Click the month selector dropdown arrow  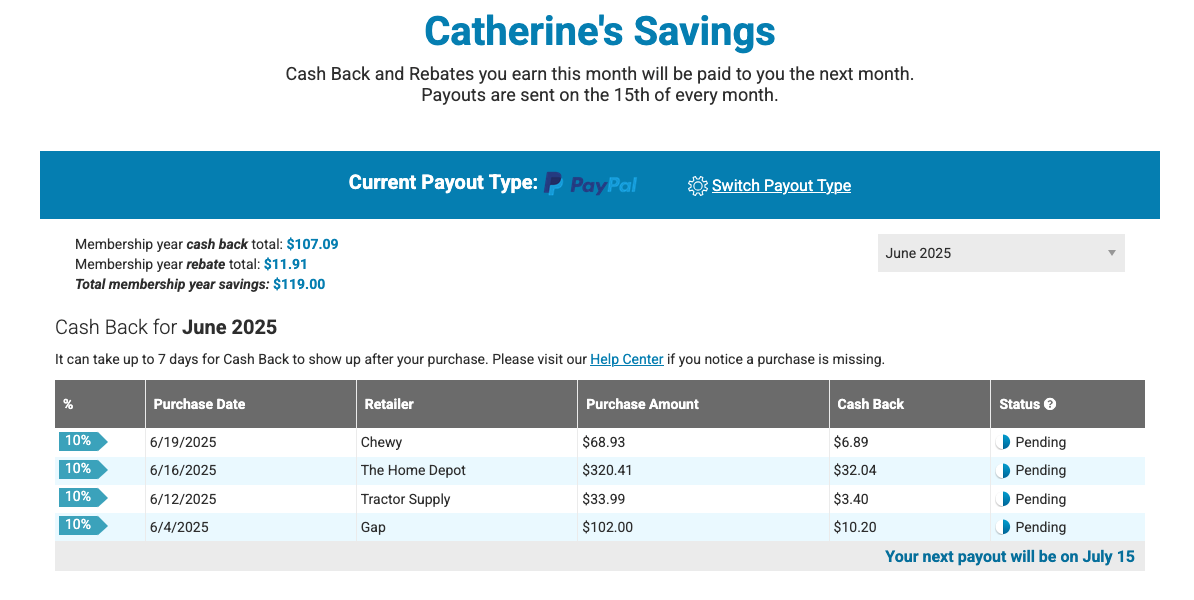[1111, 253]
